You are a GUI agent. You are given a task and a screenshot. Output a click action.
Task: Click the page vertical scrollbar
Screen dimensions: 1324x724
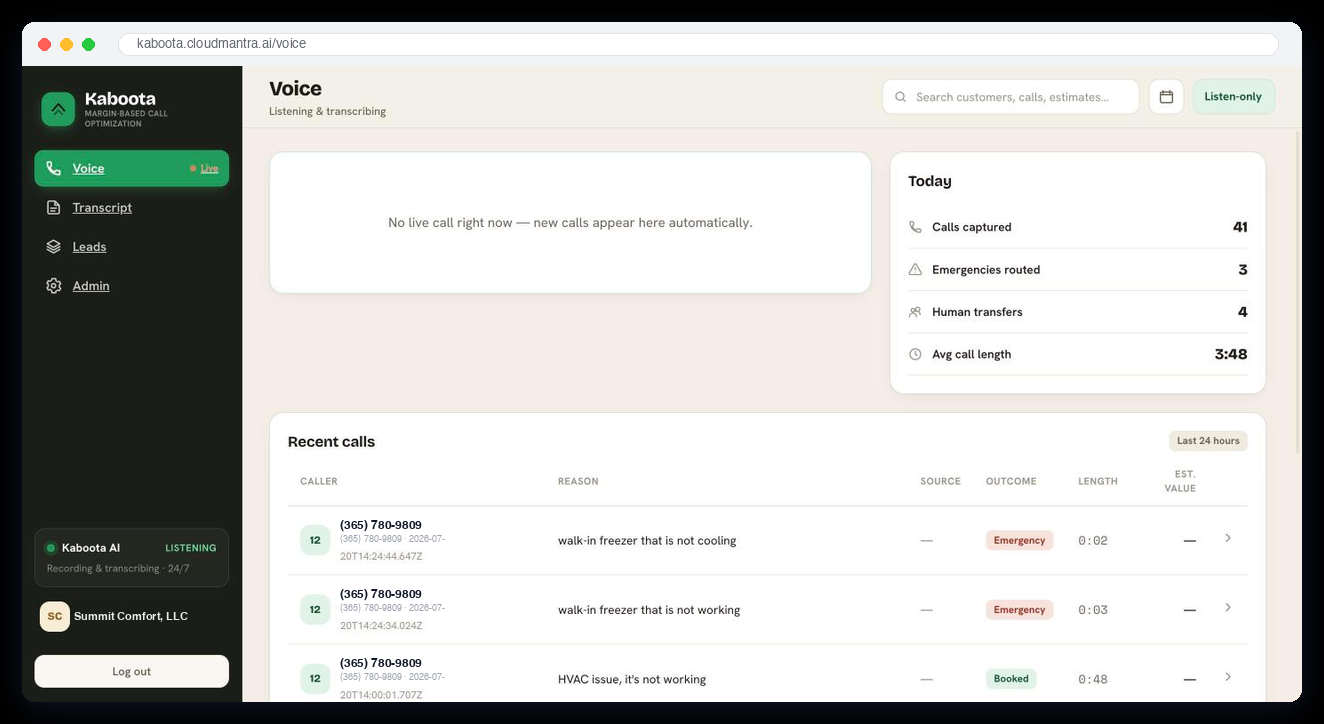pyautogui.click(x=1298, y=290)
